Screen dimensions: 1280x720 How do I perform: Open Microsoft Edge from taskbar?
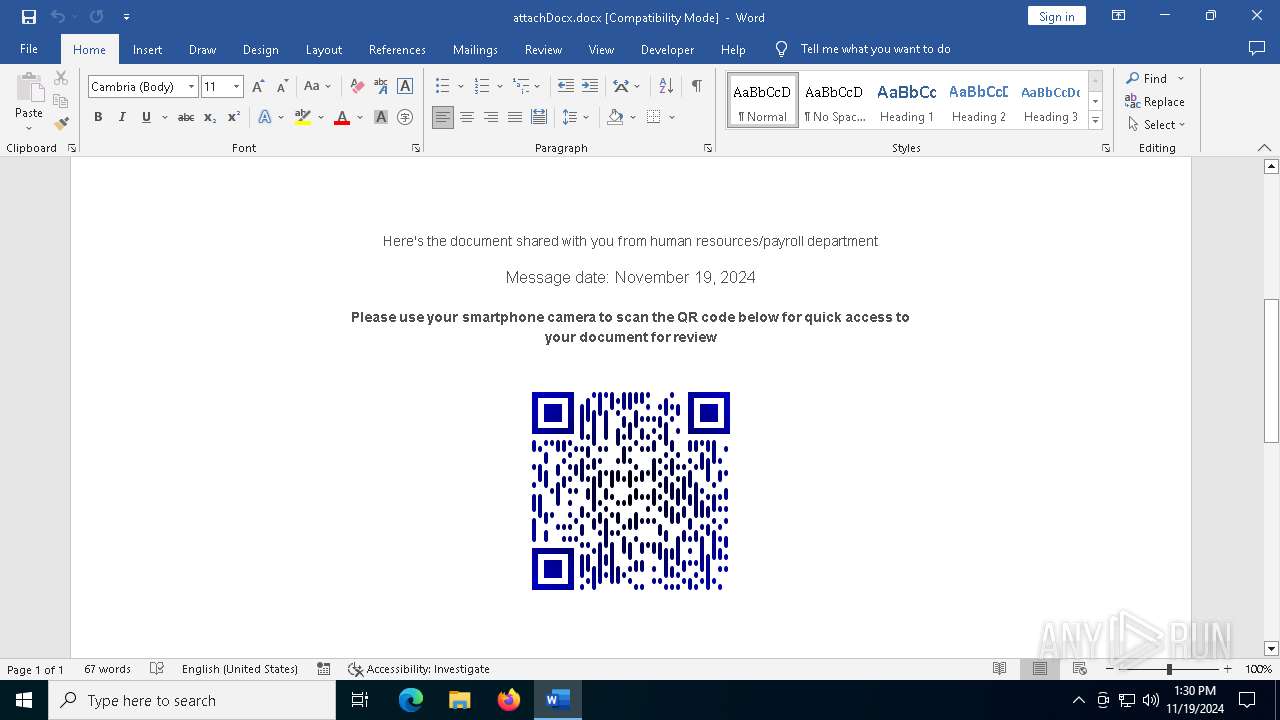(x=411, y=700)
